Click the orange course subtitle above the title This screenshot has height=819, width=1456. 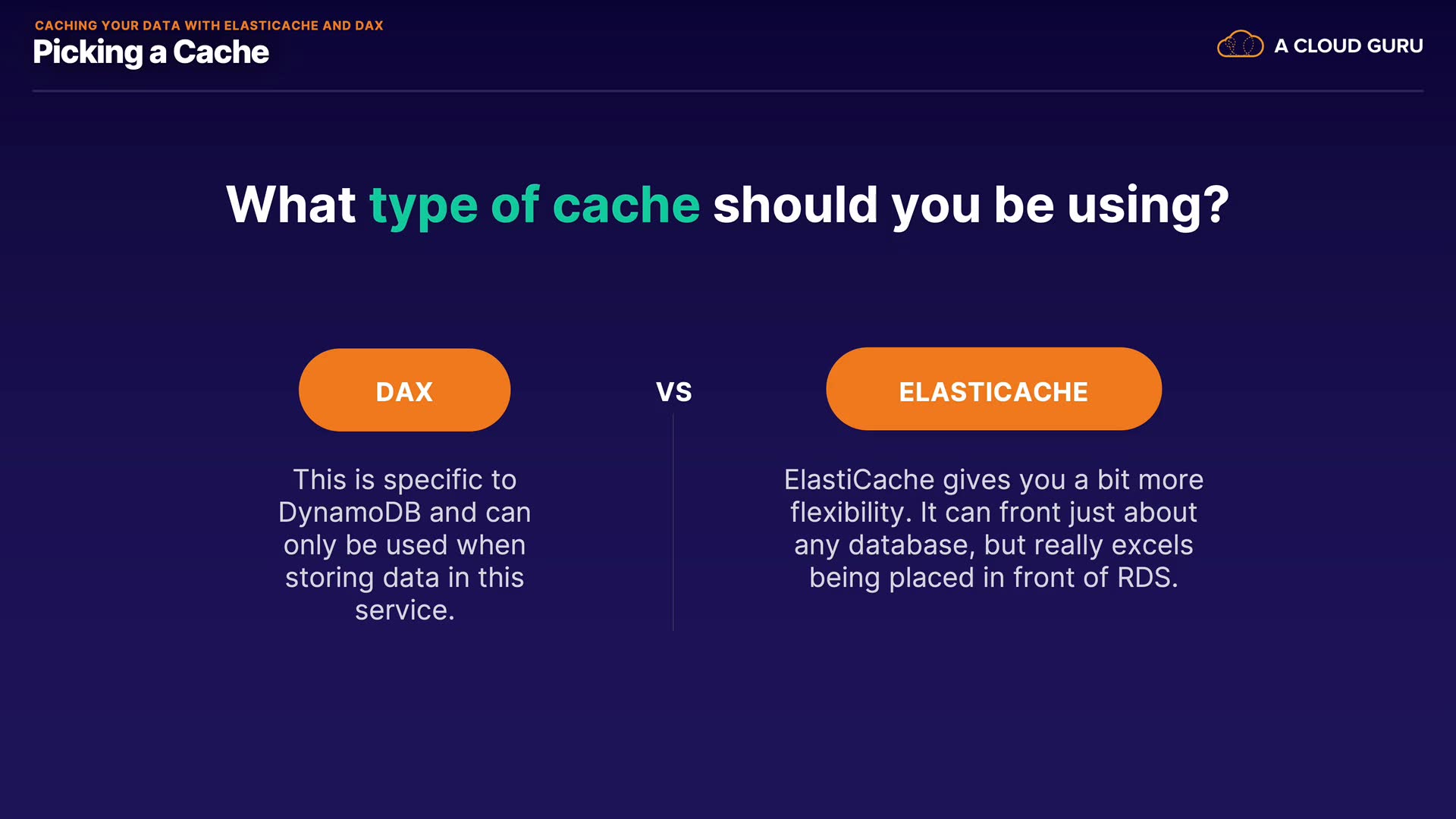(x=209, y=26)
